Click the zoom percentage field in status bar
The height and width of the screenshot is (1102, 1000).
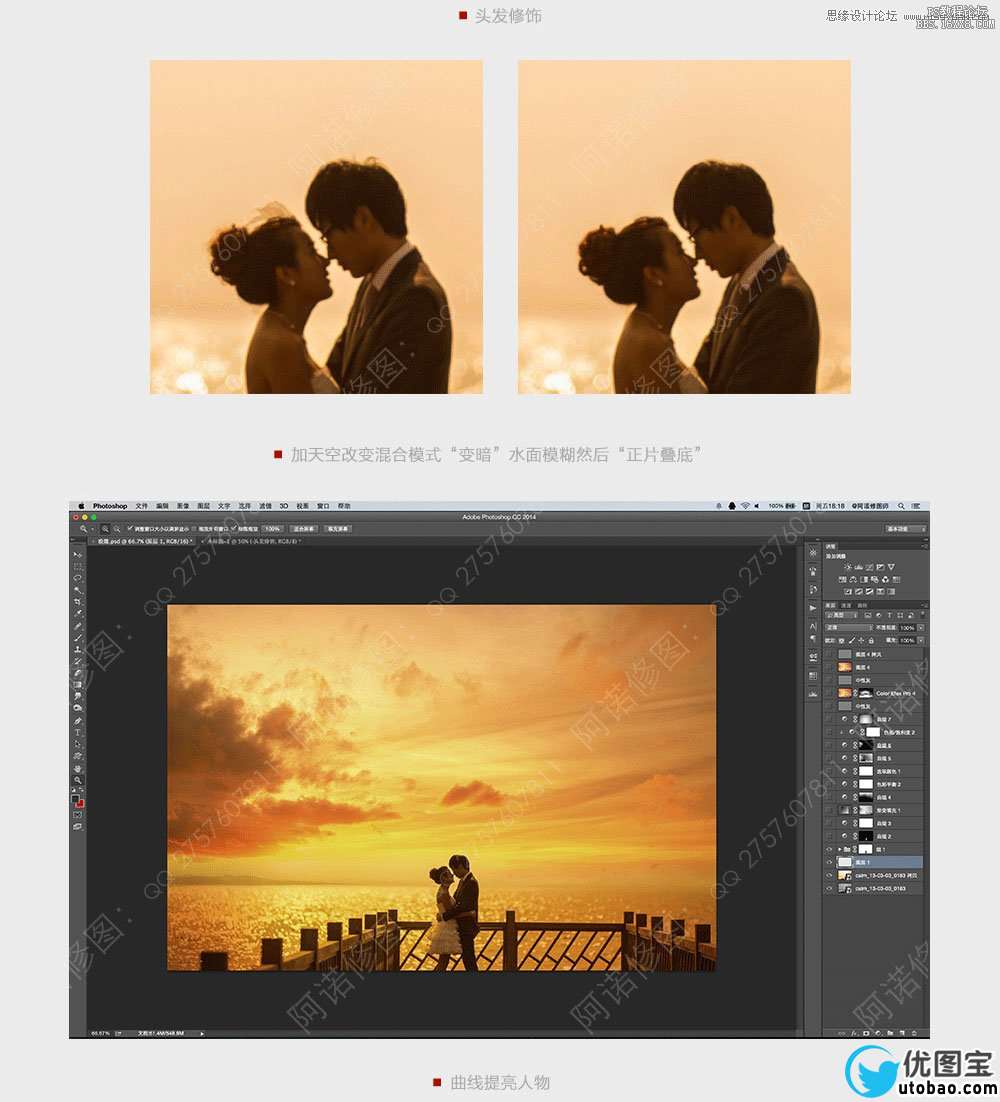pyautogui.click(x=98, y=1033)
